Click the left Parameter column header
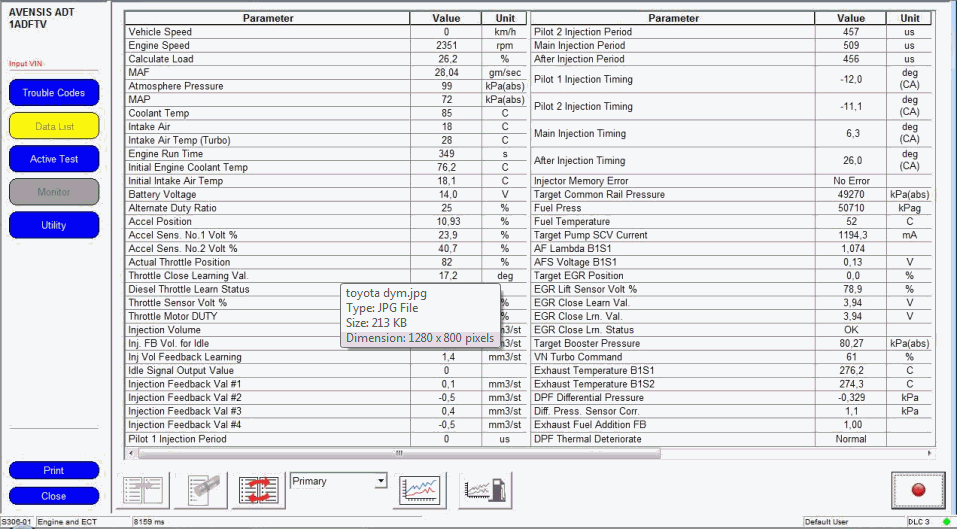Viewport: 957px width, 529px height. 267,18
